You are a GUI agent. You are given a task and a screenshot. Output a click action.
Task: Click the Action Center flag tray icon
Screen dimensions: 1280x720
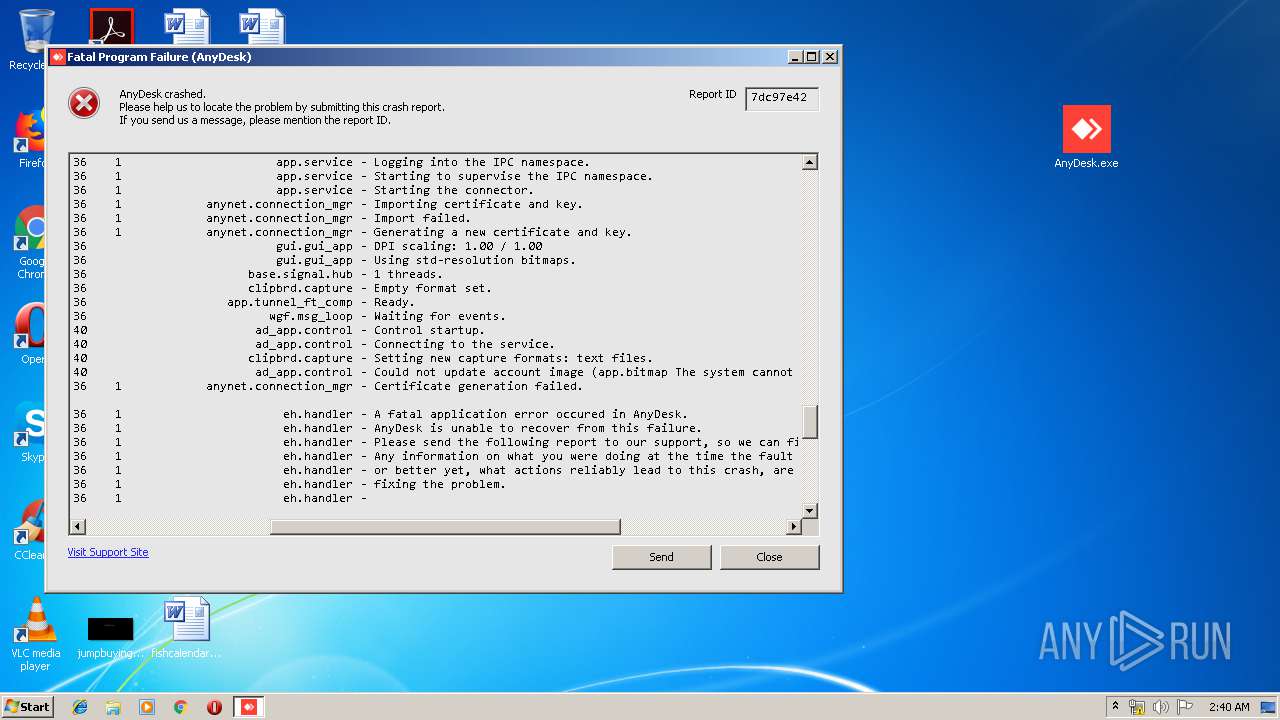[x=1185, y=707]
